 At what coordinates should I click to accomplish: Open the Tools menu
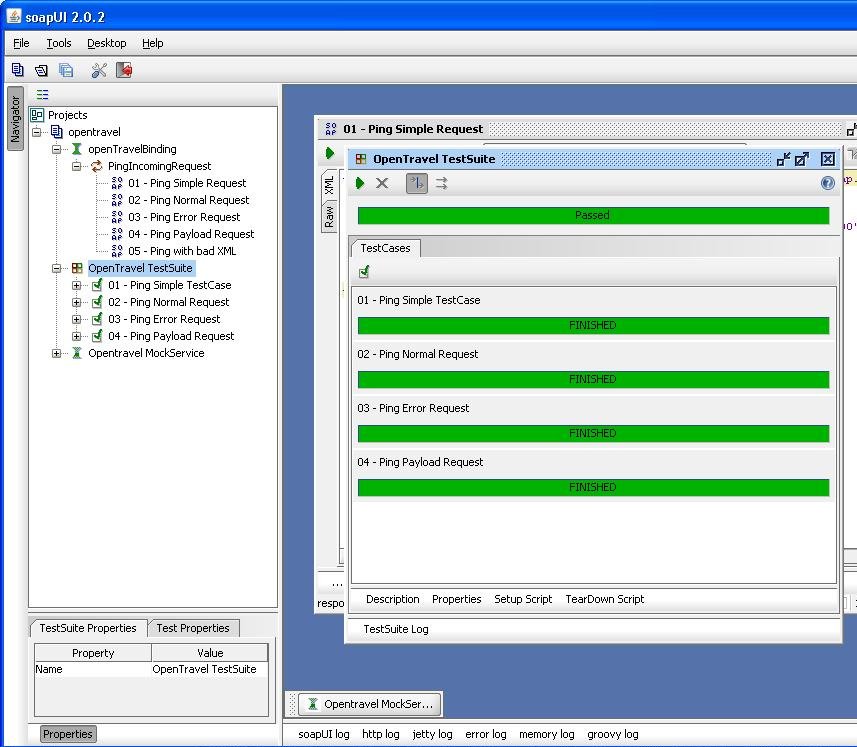58,43
